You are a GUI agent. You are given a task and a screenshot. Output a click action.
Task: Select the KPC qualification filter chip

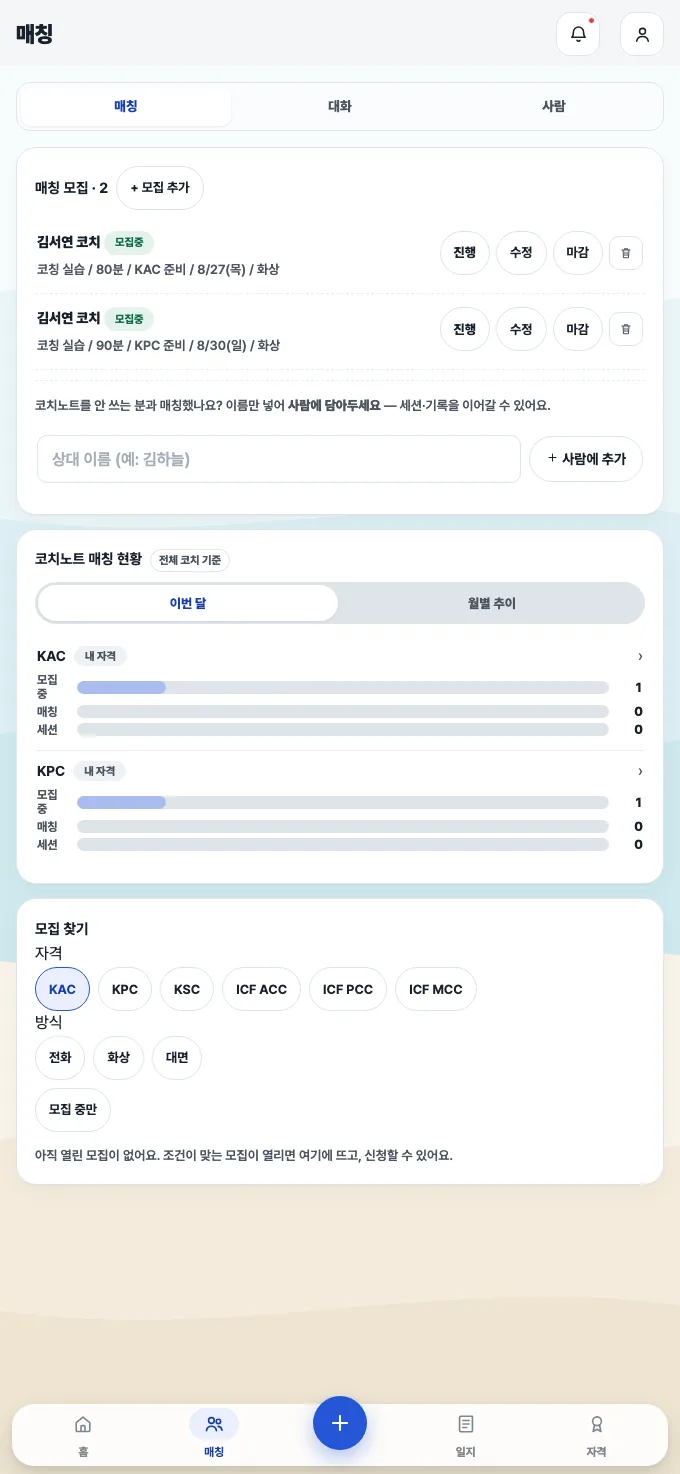(125, 989)
